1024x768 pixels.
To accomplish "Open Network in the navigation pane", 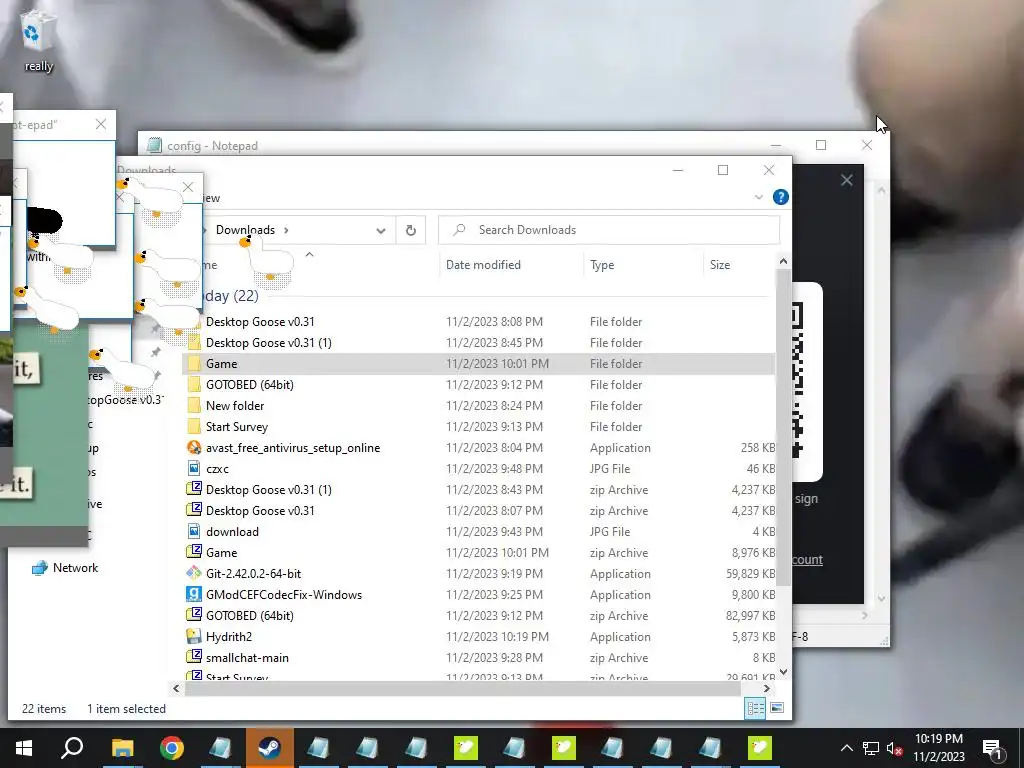I will point(65,568).
